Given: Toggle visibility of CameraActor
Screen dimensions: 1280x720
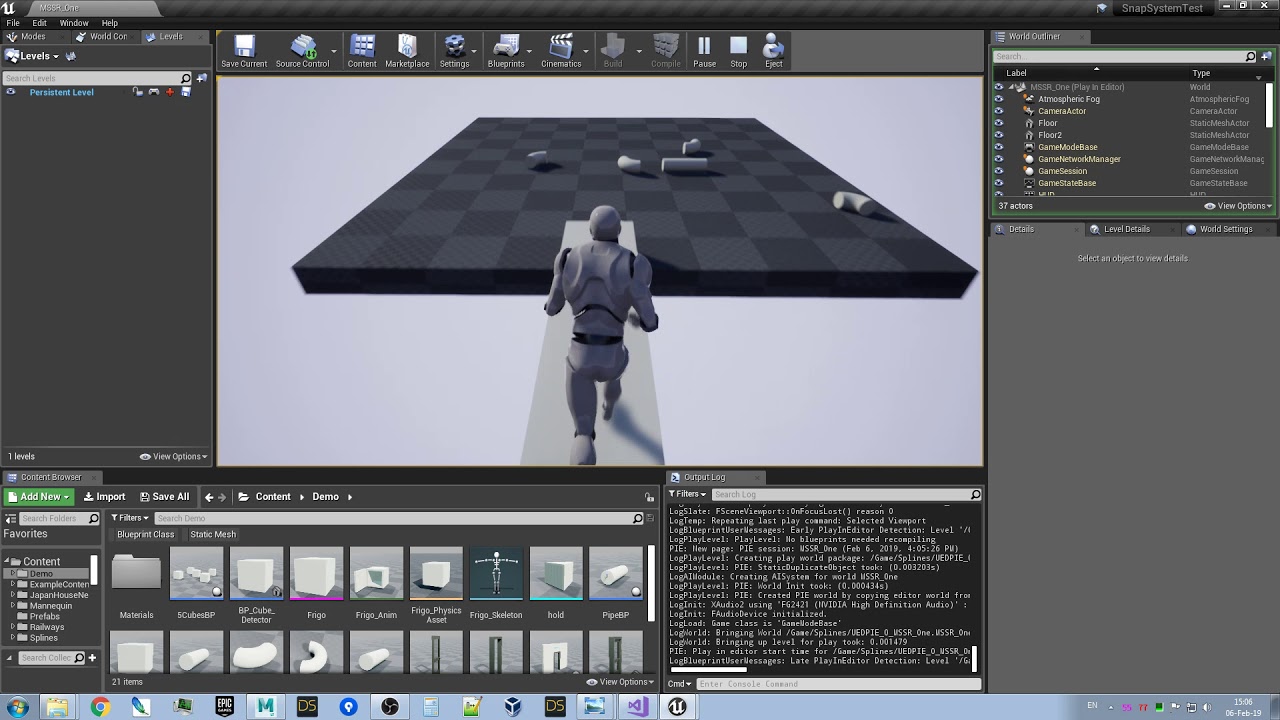Looking at the screenshot, I should pos(998,111).
